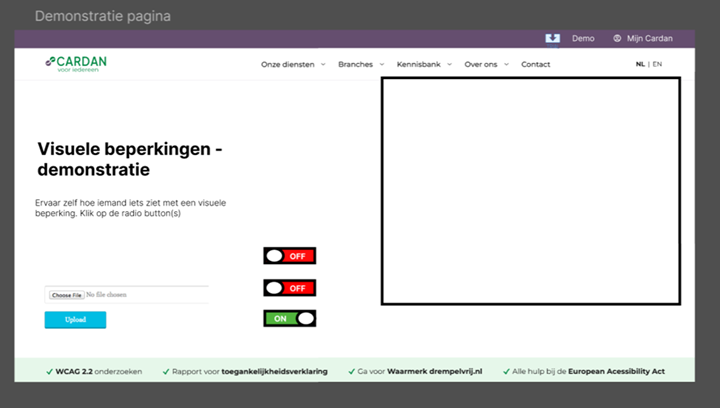Click the Cardan logo
The image size is (720, 408).
[76, 64]
